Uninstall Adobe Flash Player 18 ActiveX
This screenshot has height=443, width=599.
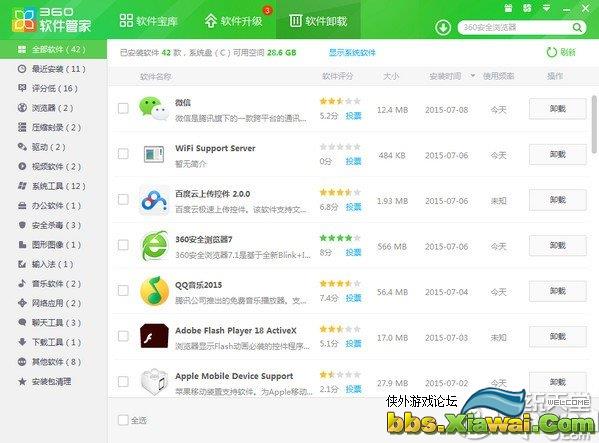(x=557, y=336)
